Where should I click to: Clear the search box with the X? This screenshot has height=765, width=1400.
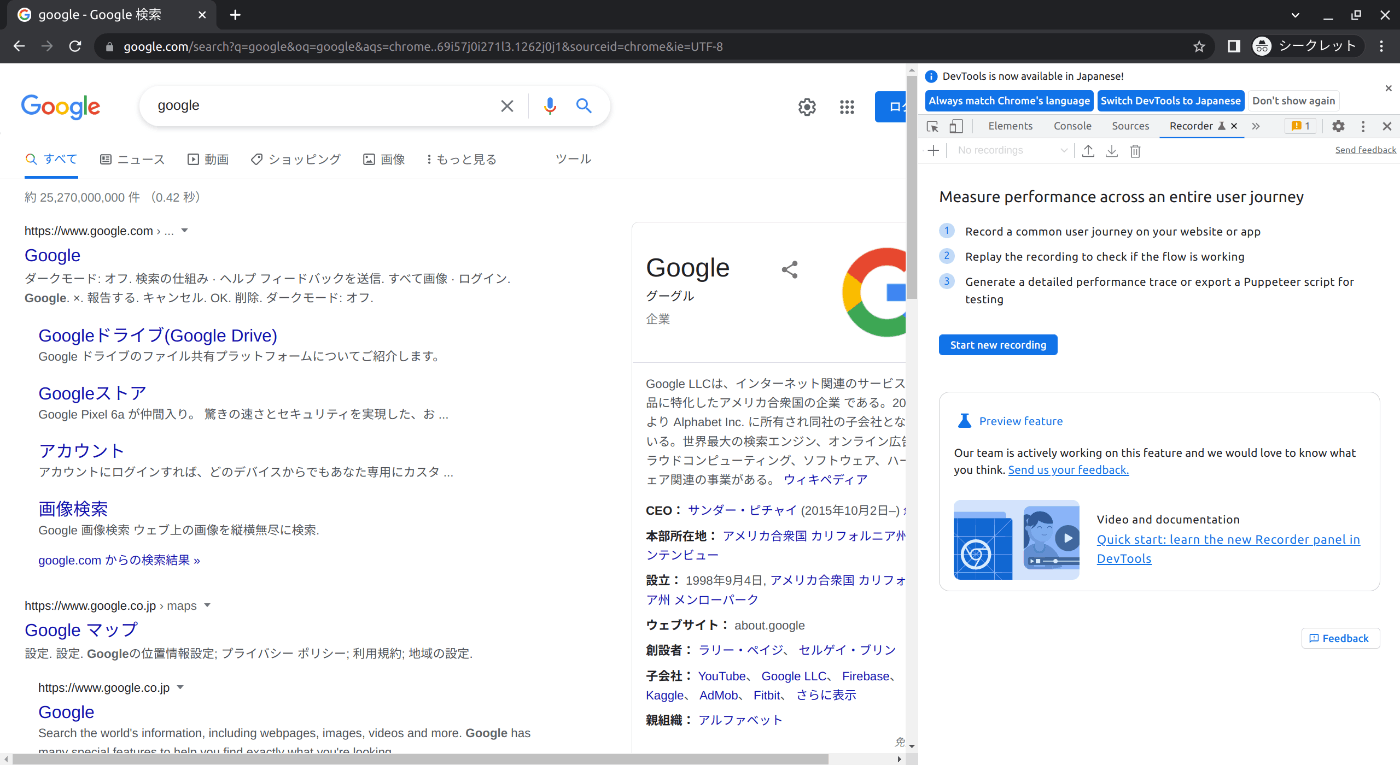(x=507, y=106)
